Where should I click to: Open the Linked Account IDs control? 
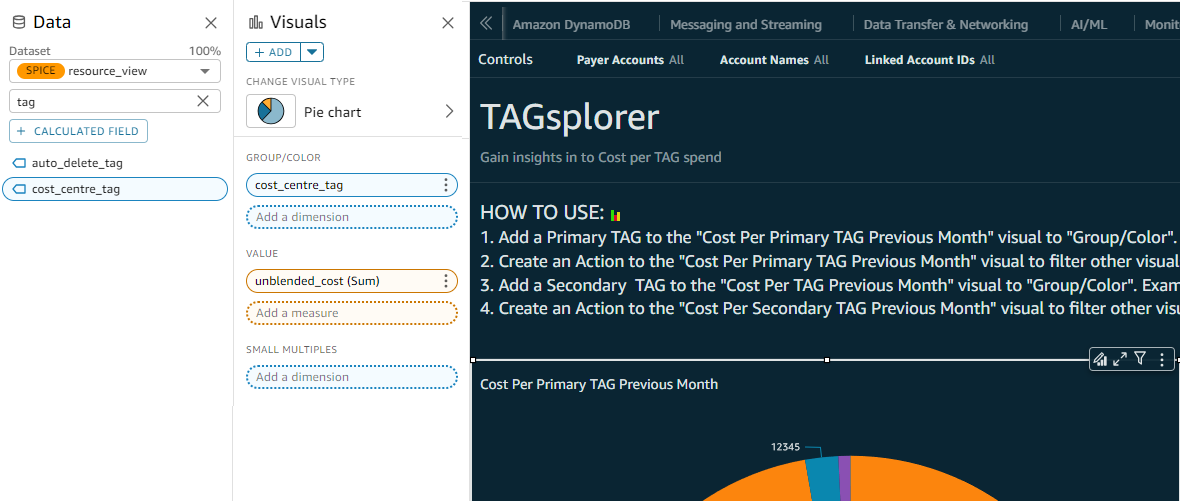[929, 59]
